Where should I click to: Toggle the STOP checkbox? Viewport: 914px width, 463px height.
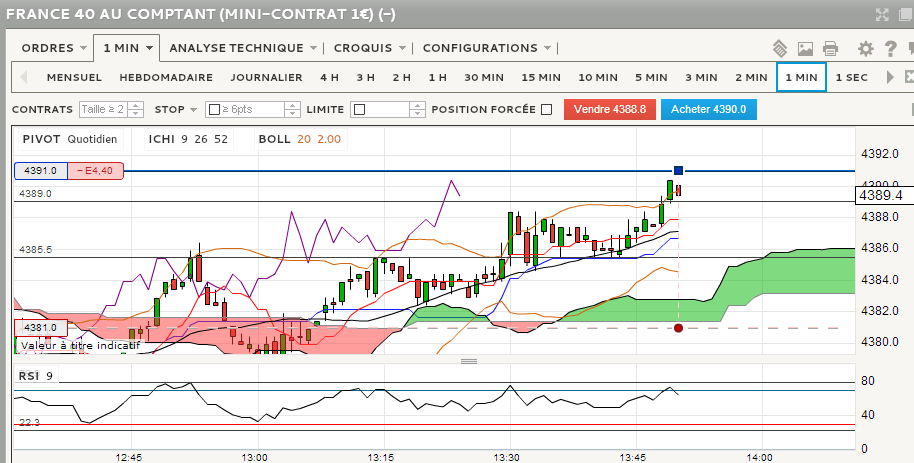click(215, 110)
